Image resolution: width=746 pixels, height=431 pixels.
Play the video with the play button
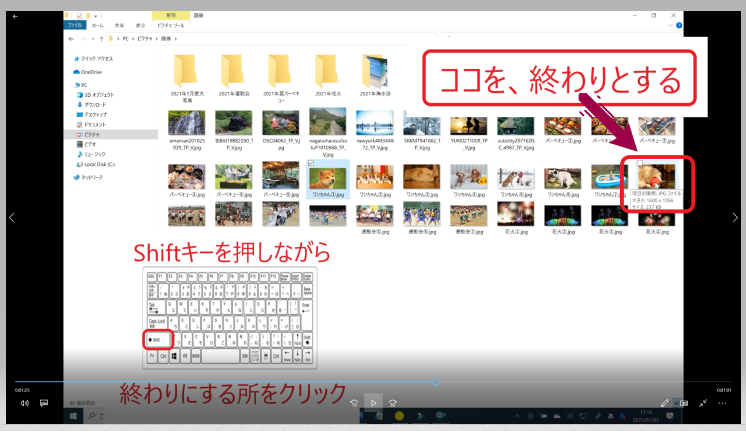[374, 403]
